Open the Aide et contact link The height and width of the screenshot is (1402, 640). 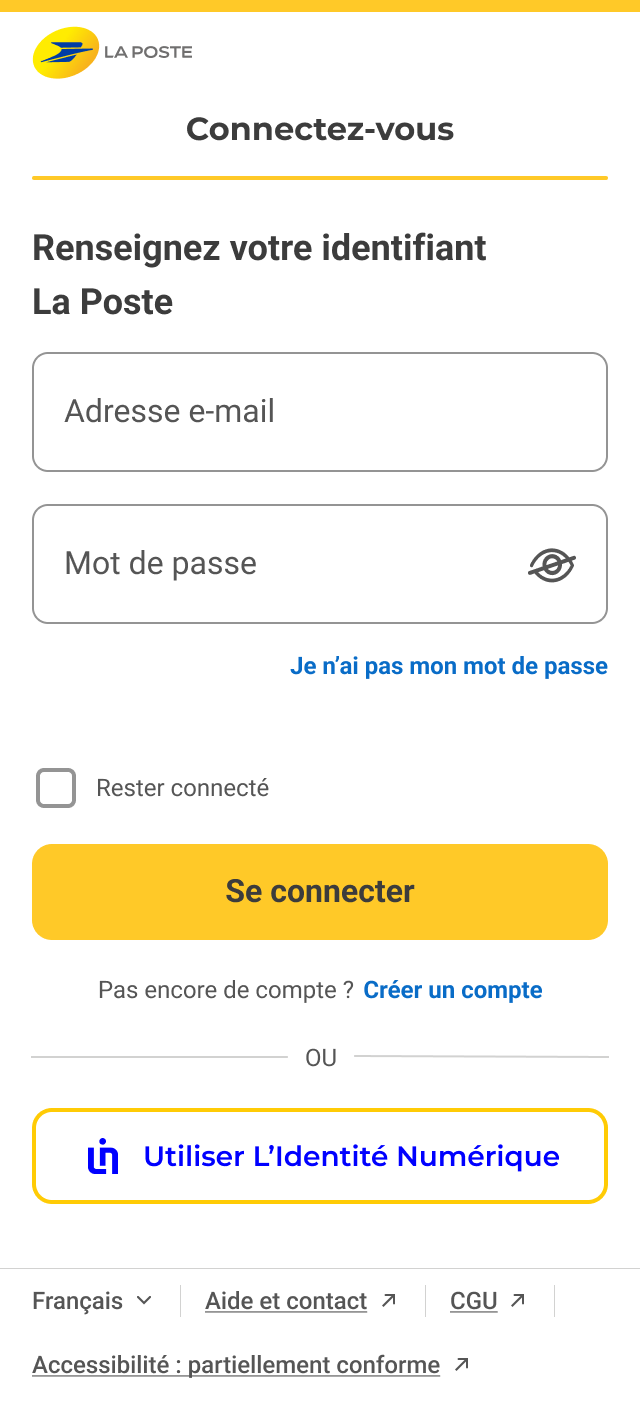coord(286,1301)
